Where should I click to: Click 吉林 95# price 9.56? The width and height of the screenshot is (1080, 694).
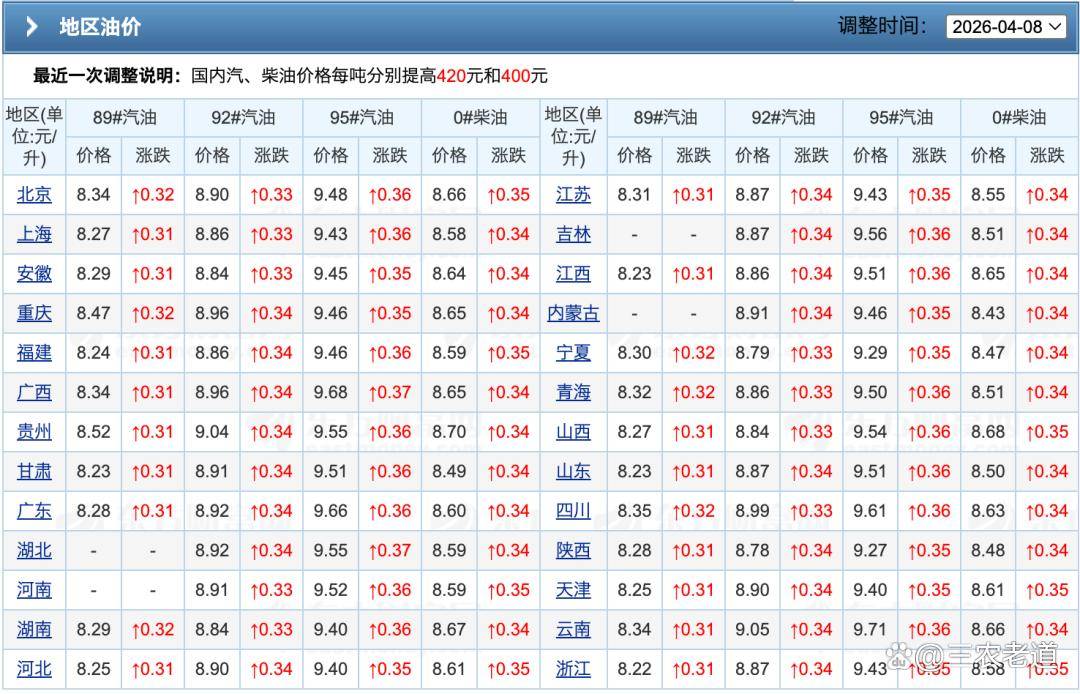[x=870, y=234]
